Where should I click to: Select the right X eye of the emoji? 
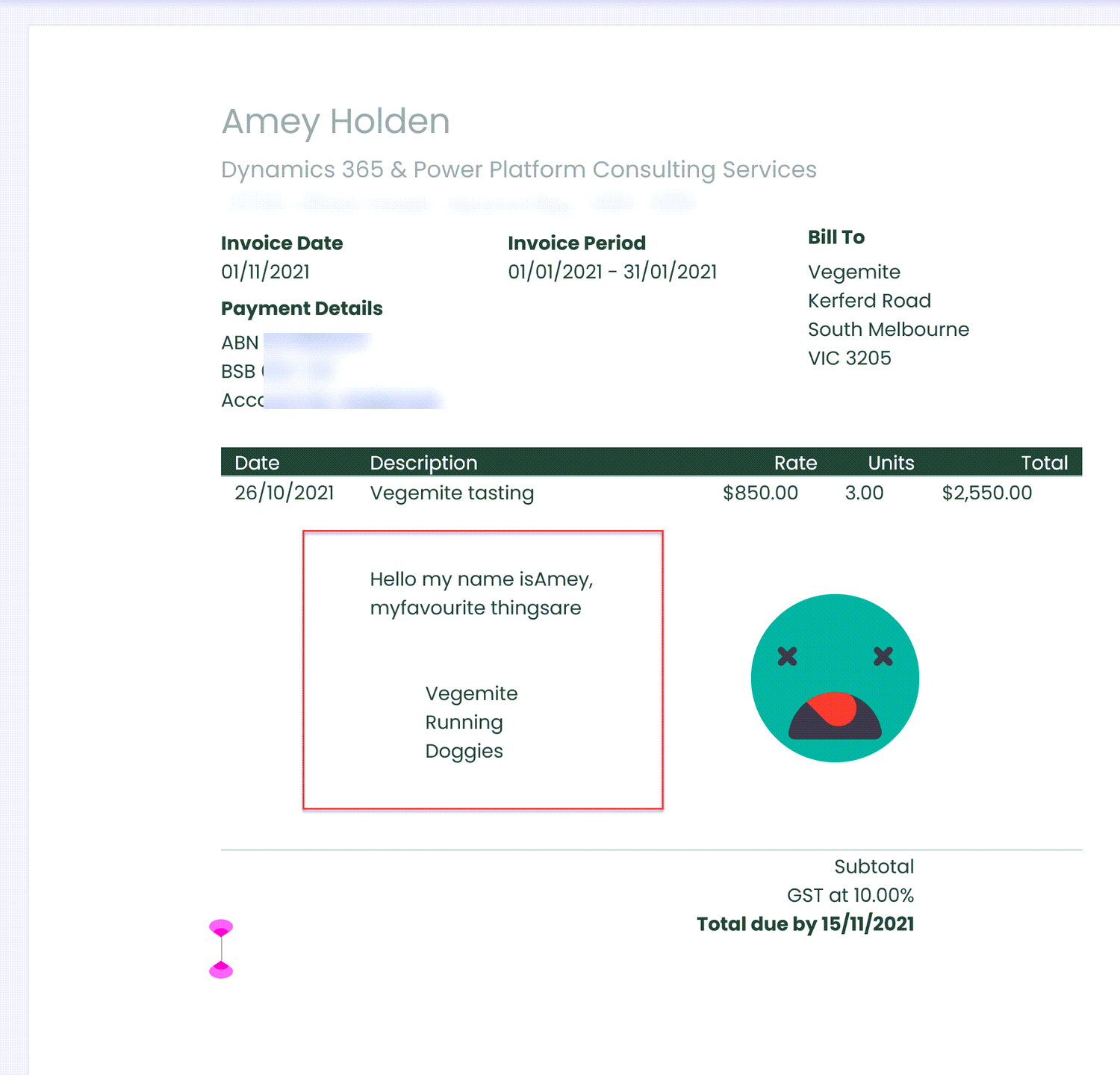pos(883,657)
